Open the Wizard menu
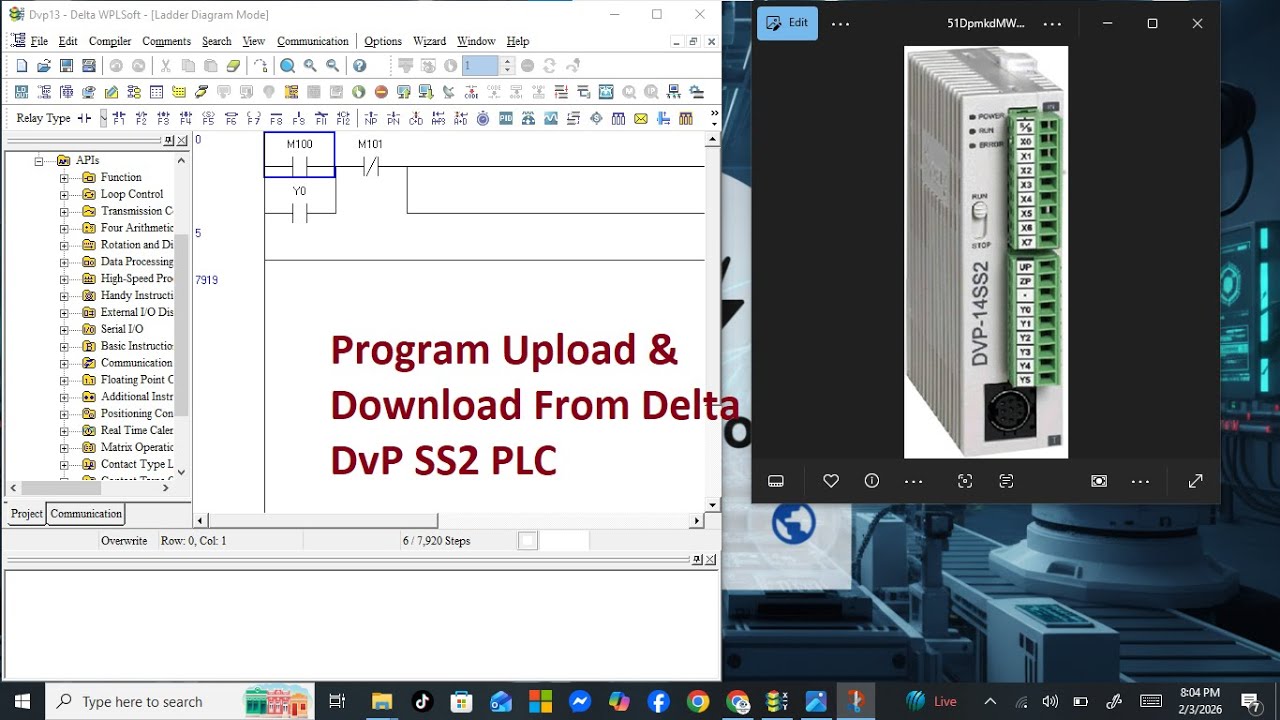This screenshot has height=720, width=1280. click(x=429, y=41)
